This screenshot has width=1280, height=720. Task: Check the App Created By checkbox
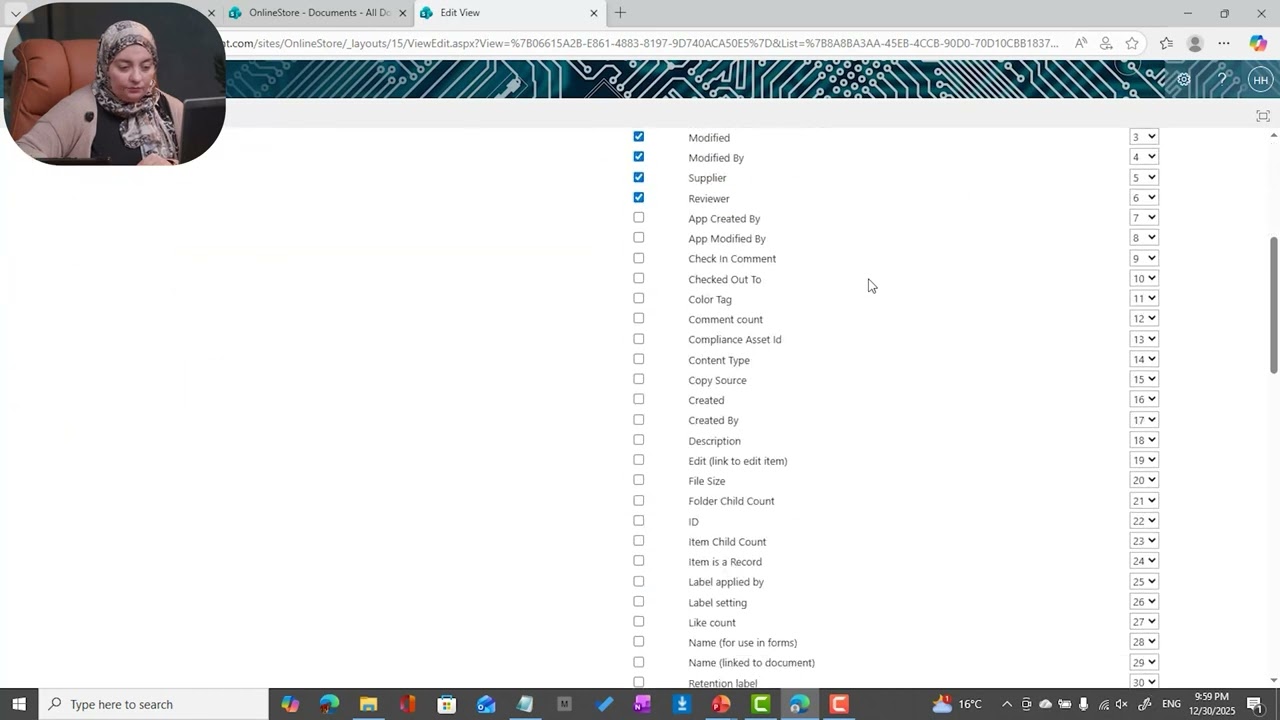(x=639, y=218)
